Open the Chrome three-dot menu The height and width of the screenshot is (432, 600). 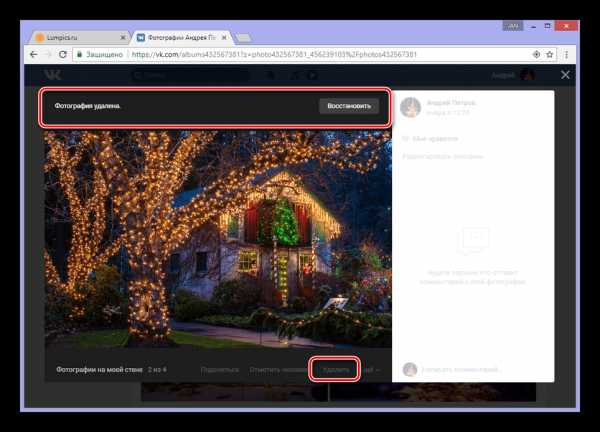tap(567, 54)
